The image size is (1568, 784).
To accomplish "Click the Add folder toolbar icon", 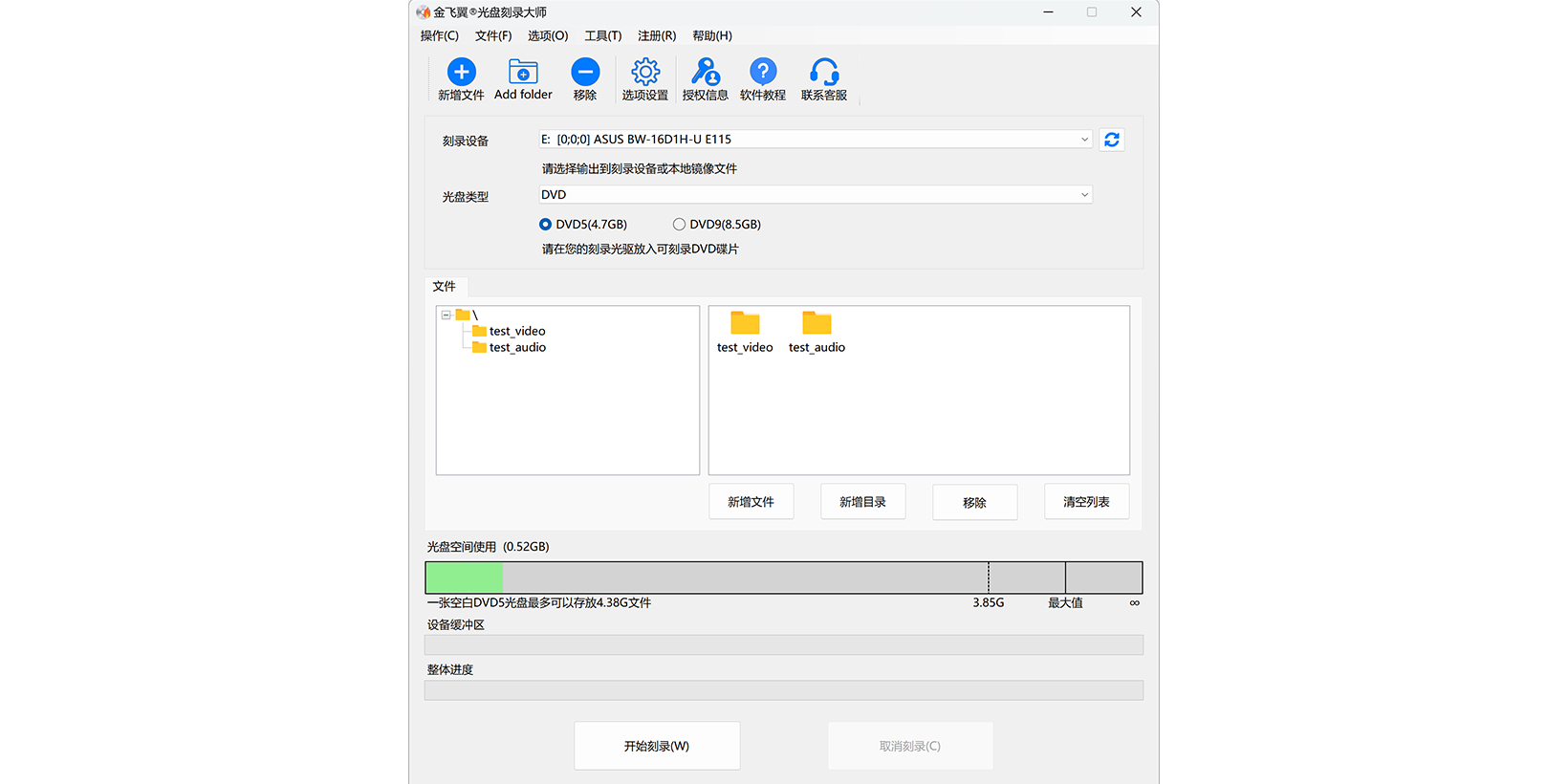I will (x=523, y=73).
